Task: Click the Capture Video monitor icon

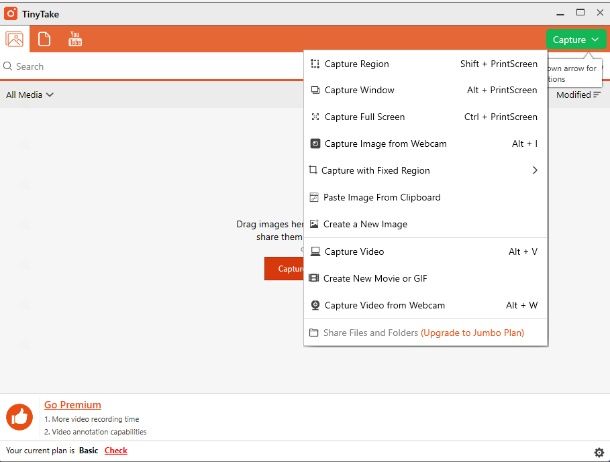Action: [315, 252]
